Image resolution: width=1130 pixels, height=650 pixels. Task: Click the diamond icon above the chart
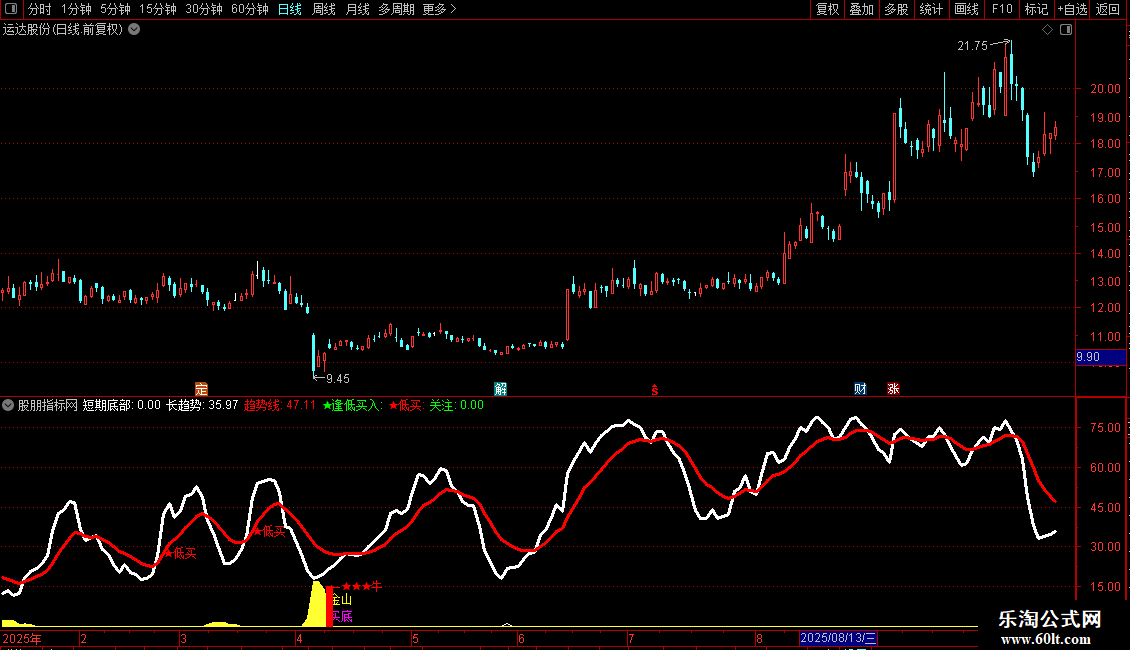pyautogui.click(x=1047, y=30)
